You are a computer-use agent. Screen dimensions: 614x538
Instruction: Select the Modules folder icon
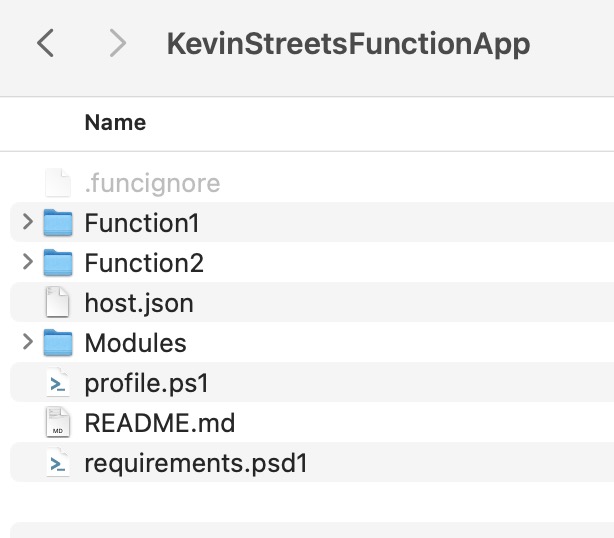(59, 343)
